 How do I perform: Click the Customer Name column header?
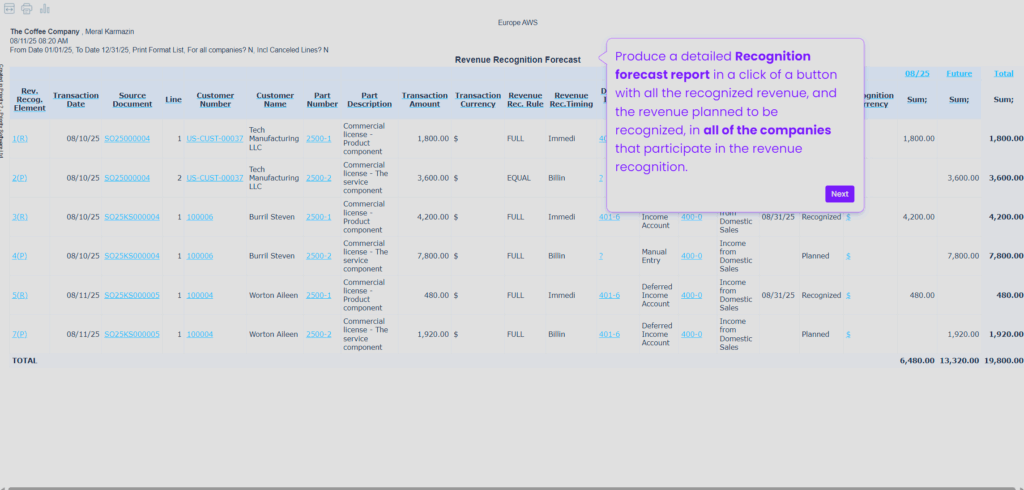pyautogui.click(x=275, y=99)
